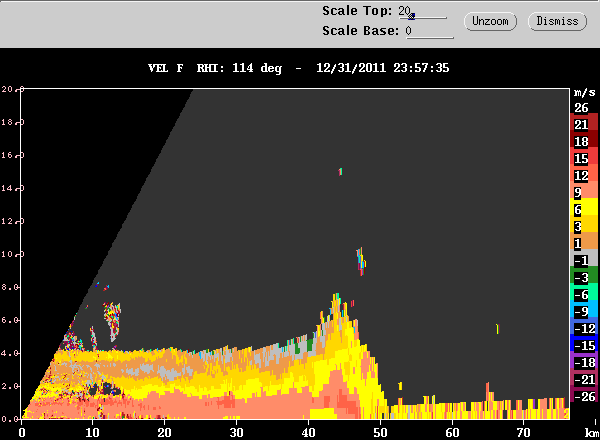Click the 'Scale Top:' label
Image resolution: width=600 pixels, height=440 pixels.
(x=357, y=11)
